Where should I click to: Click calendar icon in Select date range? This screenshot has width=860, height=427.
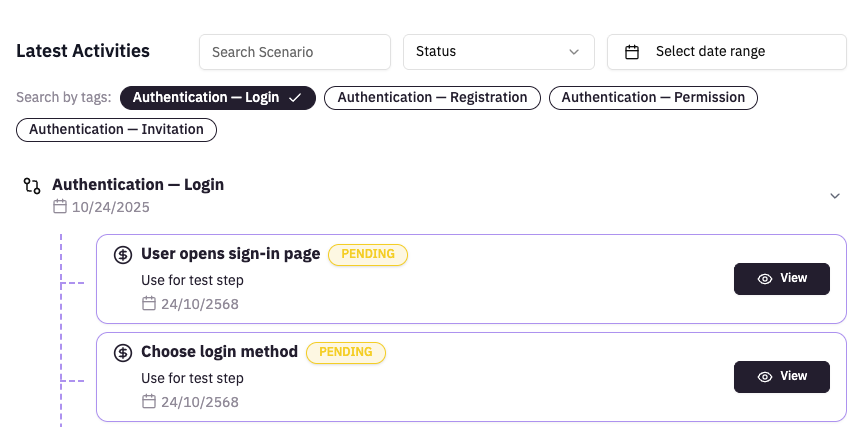click(632, 52)
